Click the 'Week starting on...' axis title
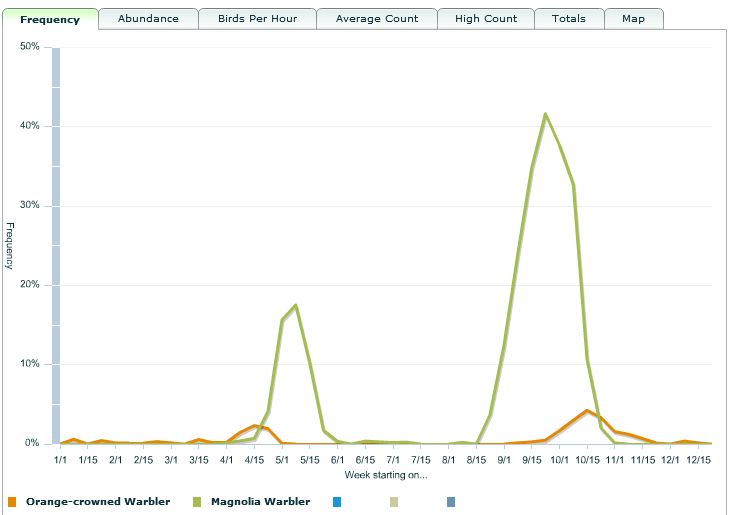Screen dimensions: 734x515 click(385, 474)
